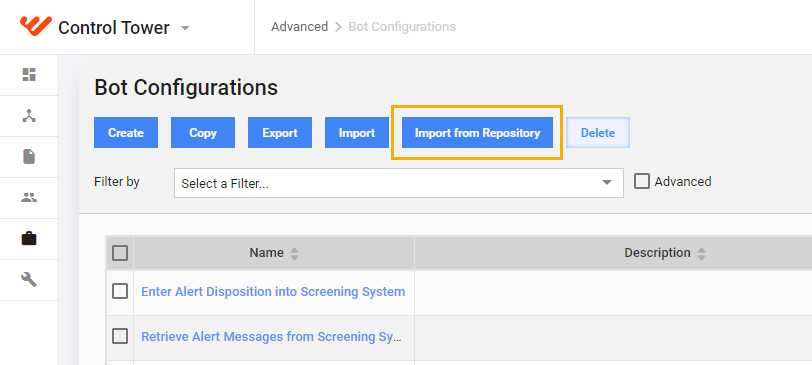Open the document icon in sidebar
812x365 pixels.
point(29,156)
